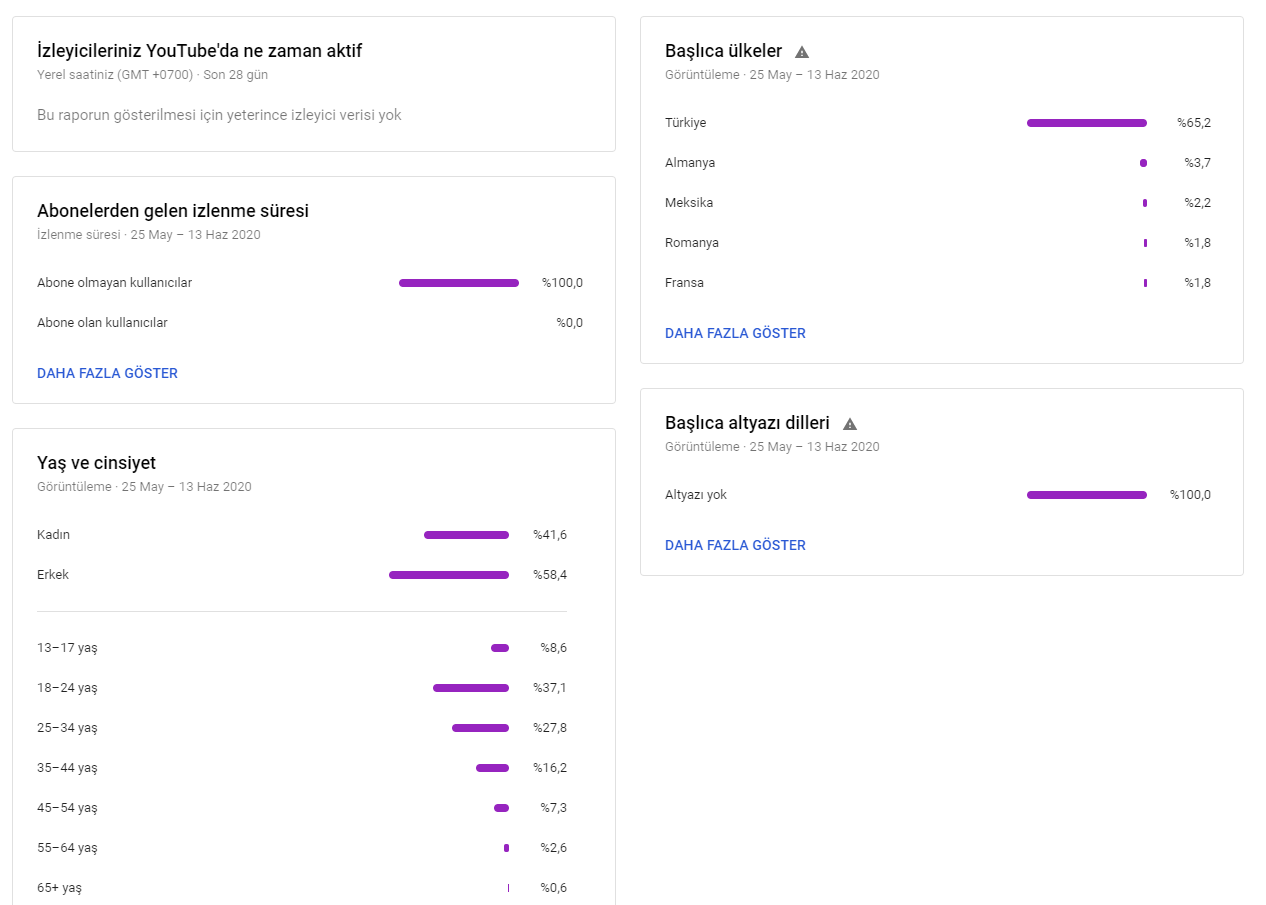Click the 18–24 yaş age bar
This screenshot has height=905, width=1266.
click(470, 688)
